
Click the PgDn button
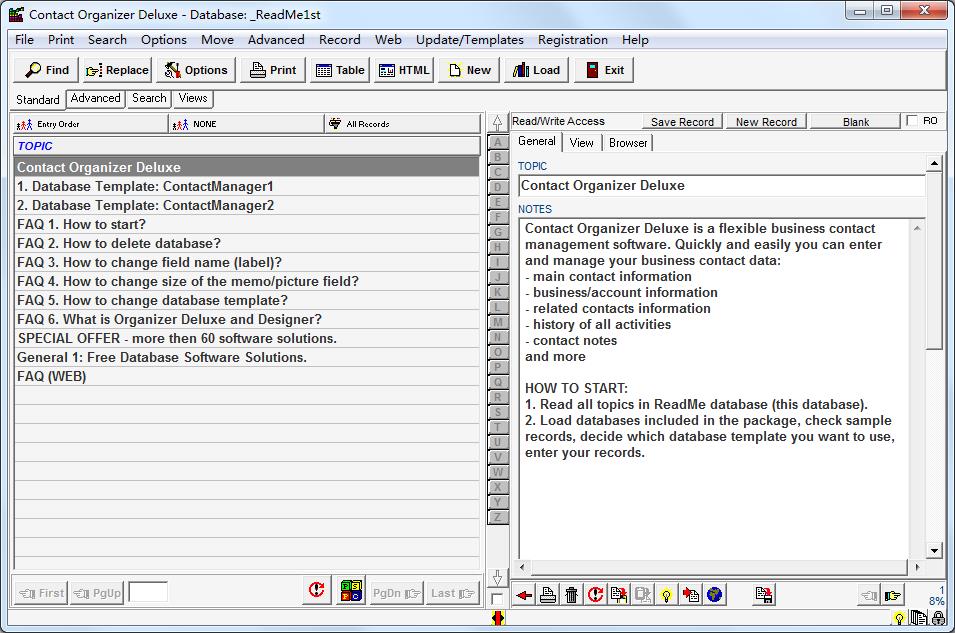point(396,593)
